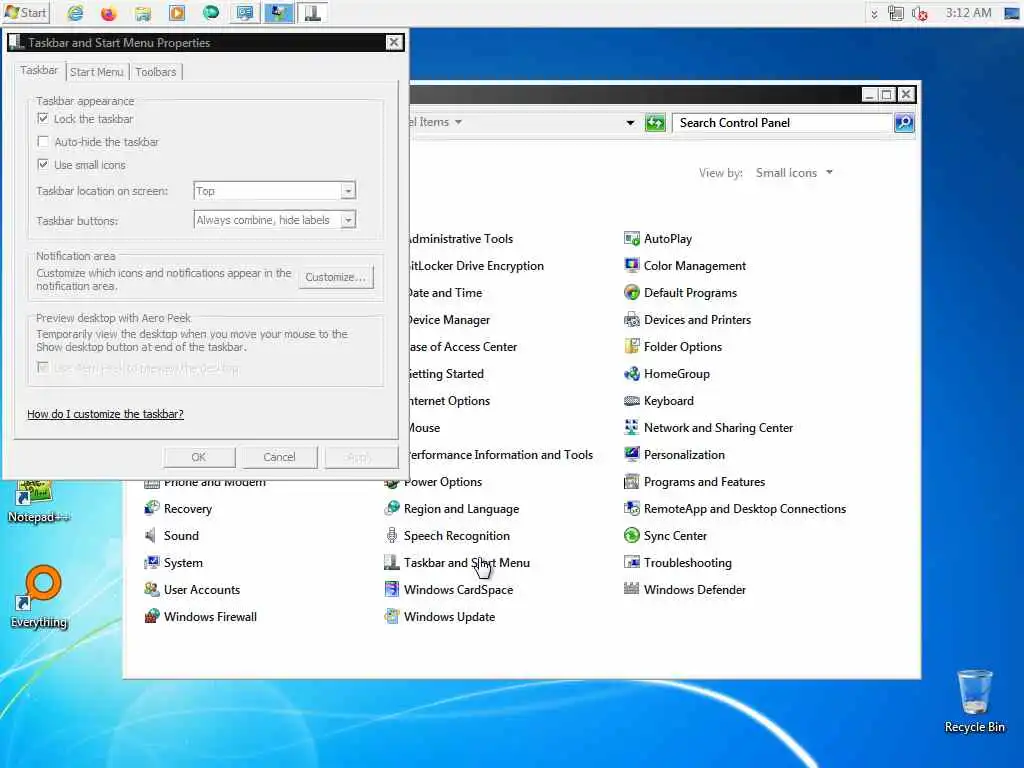Open Getting Started item
Screen dimensions: 1024x768
pos(447,374)
